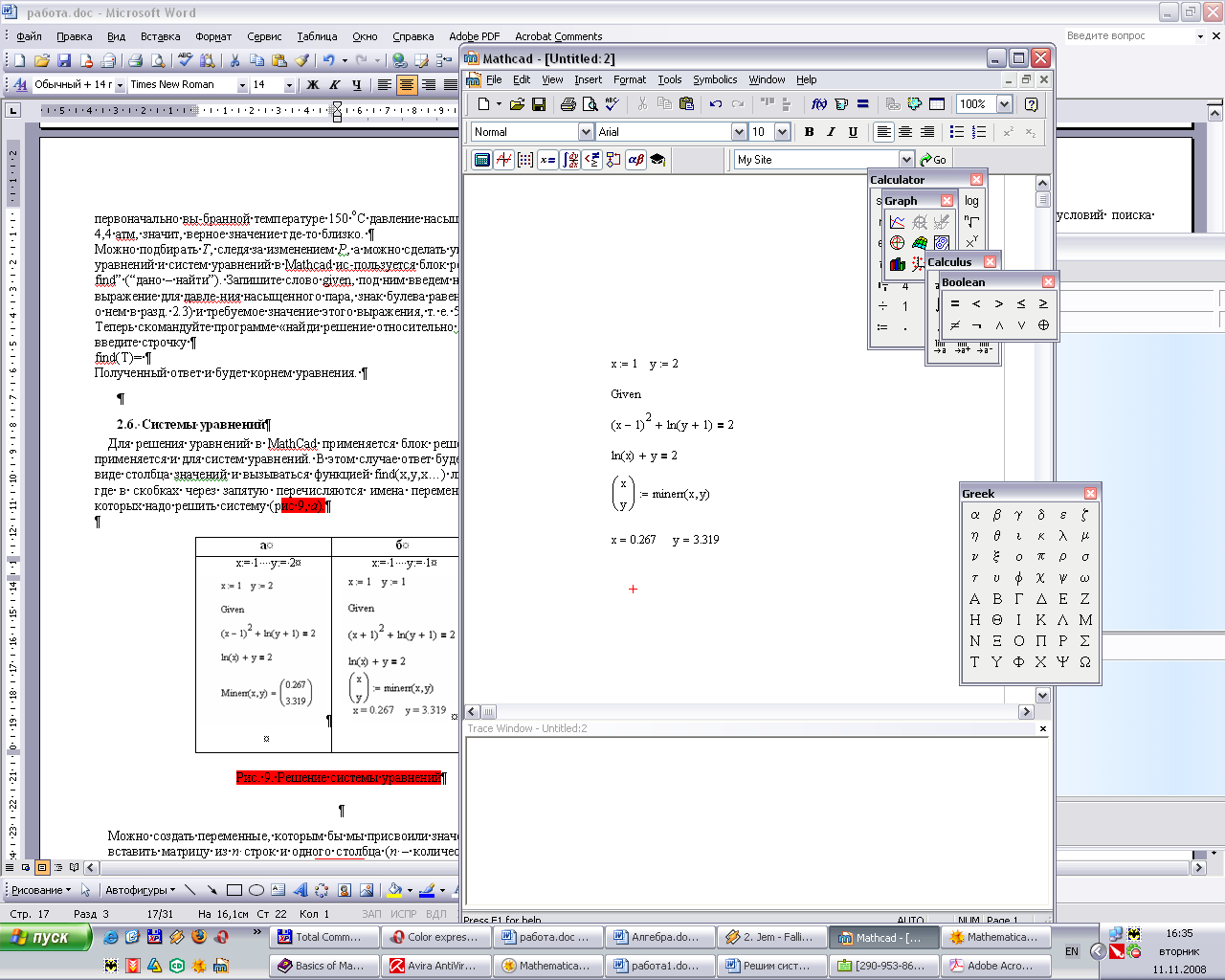Click the Word 'Введите вопрос' help field
Image resolution: width=1225 pixels, height=980 pixels.
[1130, 35]
